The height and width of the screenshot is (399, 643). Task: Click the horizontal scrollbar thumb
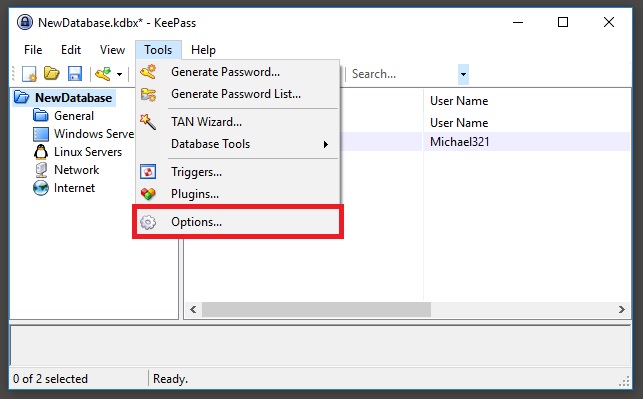coord(316,309)
